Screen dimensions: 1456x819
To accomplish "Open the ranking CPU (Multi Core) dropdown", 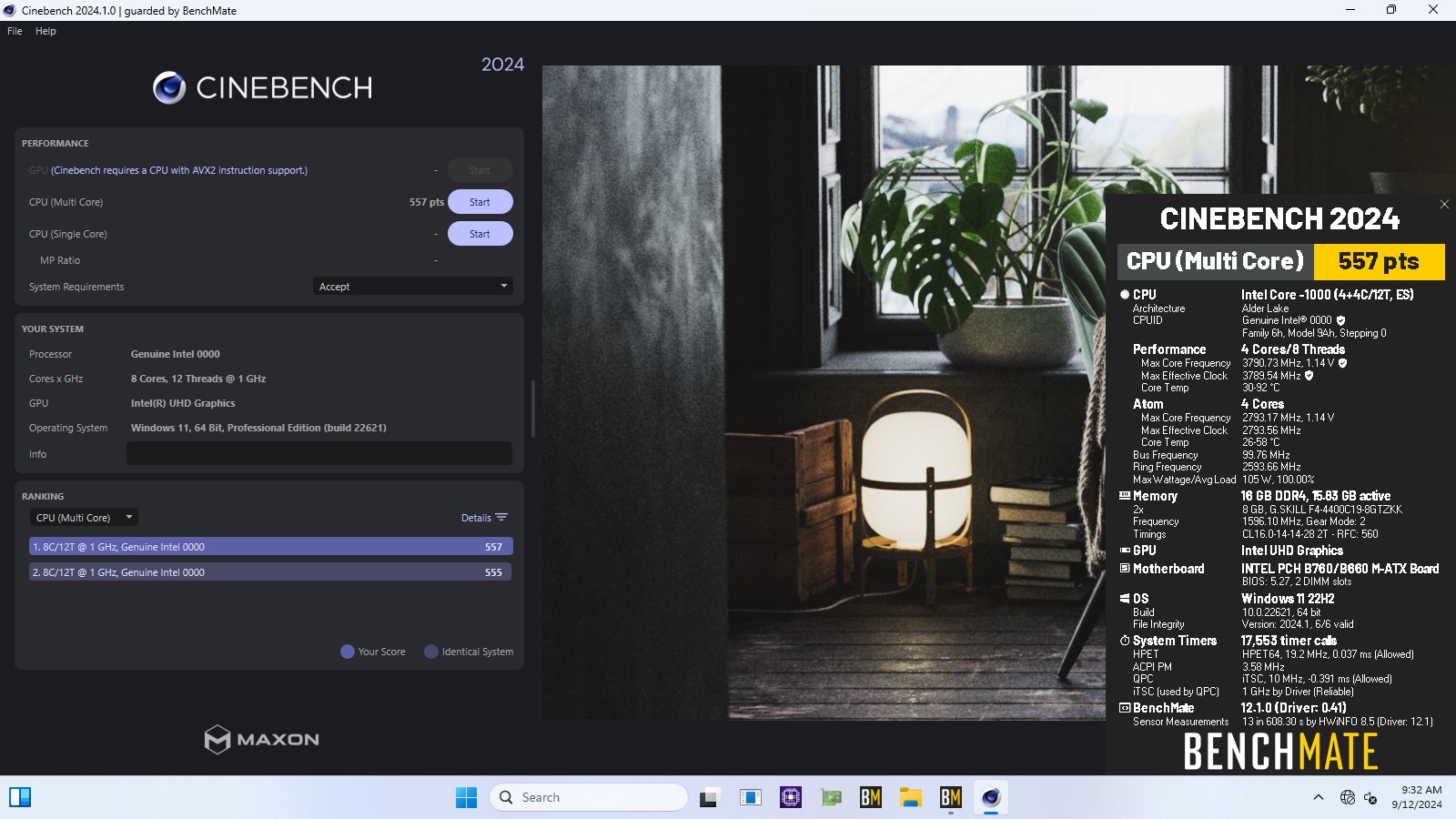I will pos(84,518).
